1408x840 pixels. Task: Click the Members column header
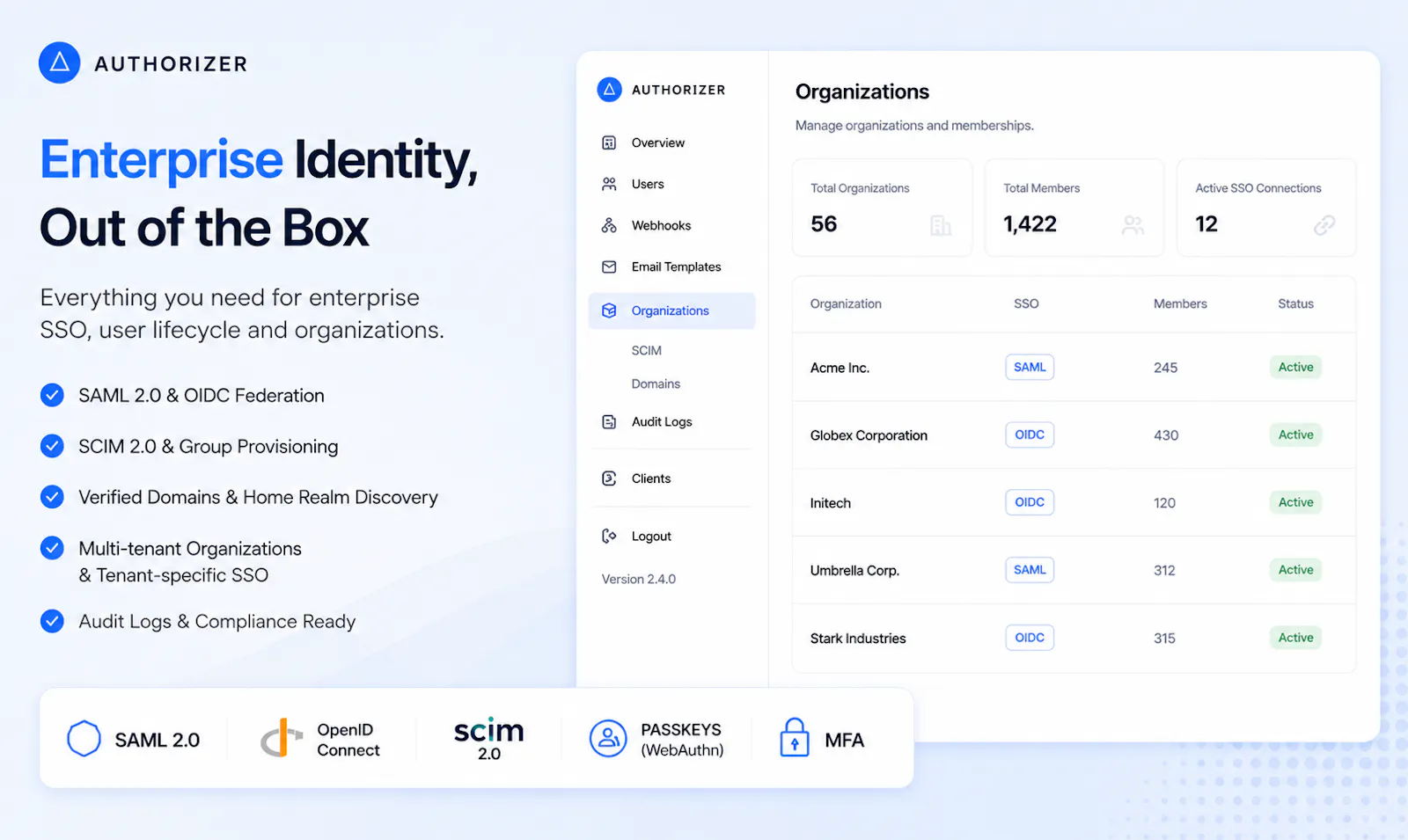[1180, 303]
